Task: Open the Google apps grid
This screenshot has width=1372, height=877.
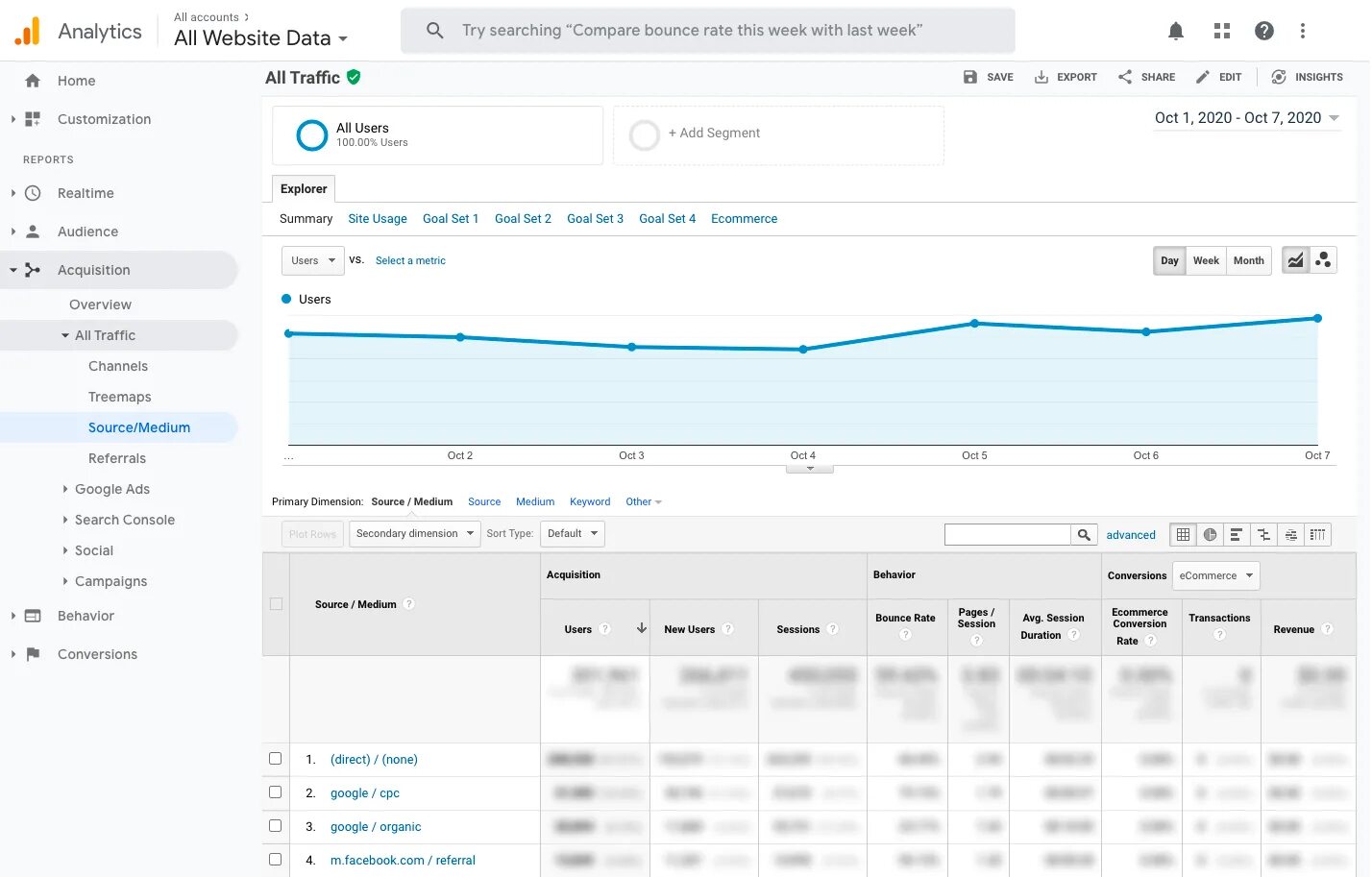Action: 1222,31
